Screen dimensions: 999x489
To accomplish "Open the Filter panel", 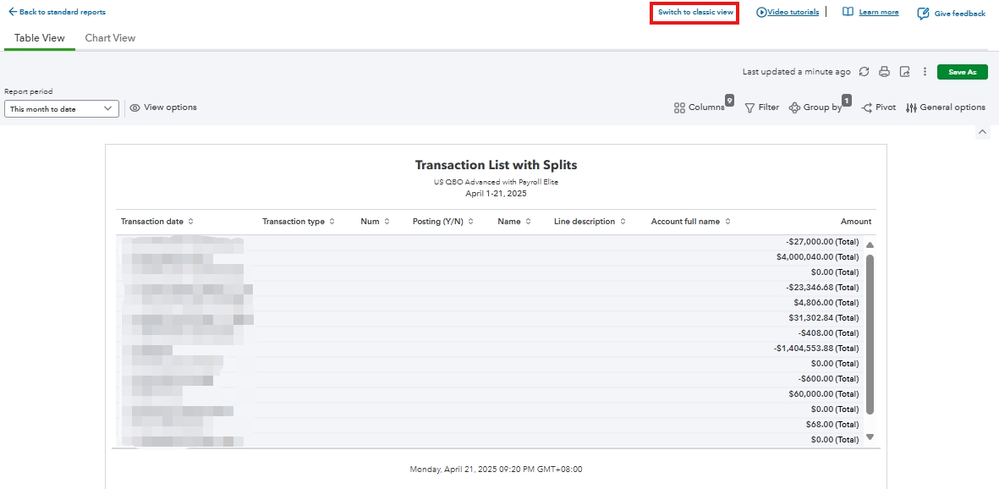I will [x=762, y=107].
